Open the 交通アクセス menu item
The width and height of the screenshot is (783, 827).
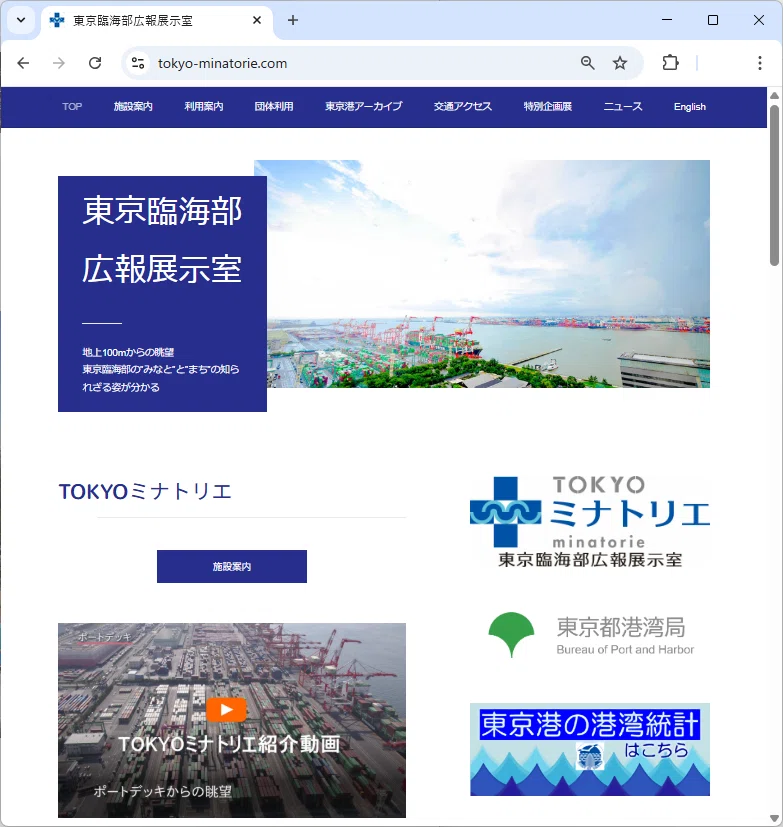pyautogui.click(x=463, y=107)
